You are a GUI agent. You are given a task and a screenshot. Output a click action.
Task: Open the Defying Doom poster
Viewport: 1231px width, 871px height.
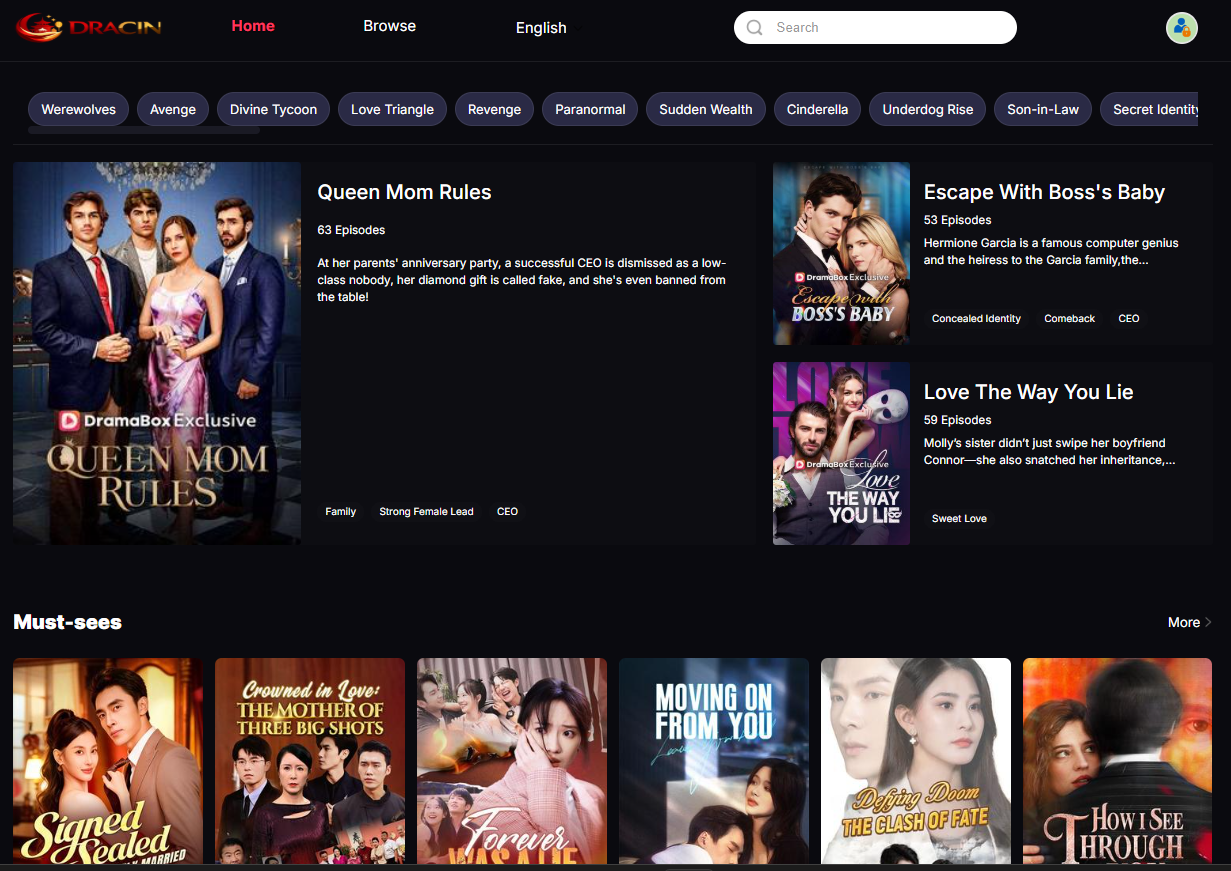[915, 760]
